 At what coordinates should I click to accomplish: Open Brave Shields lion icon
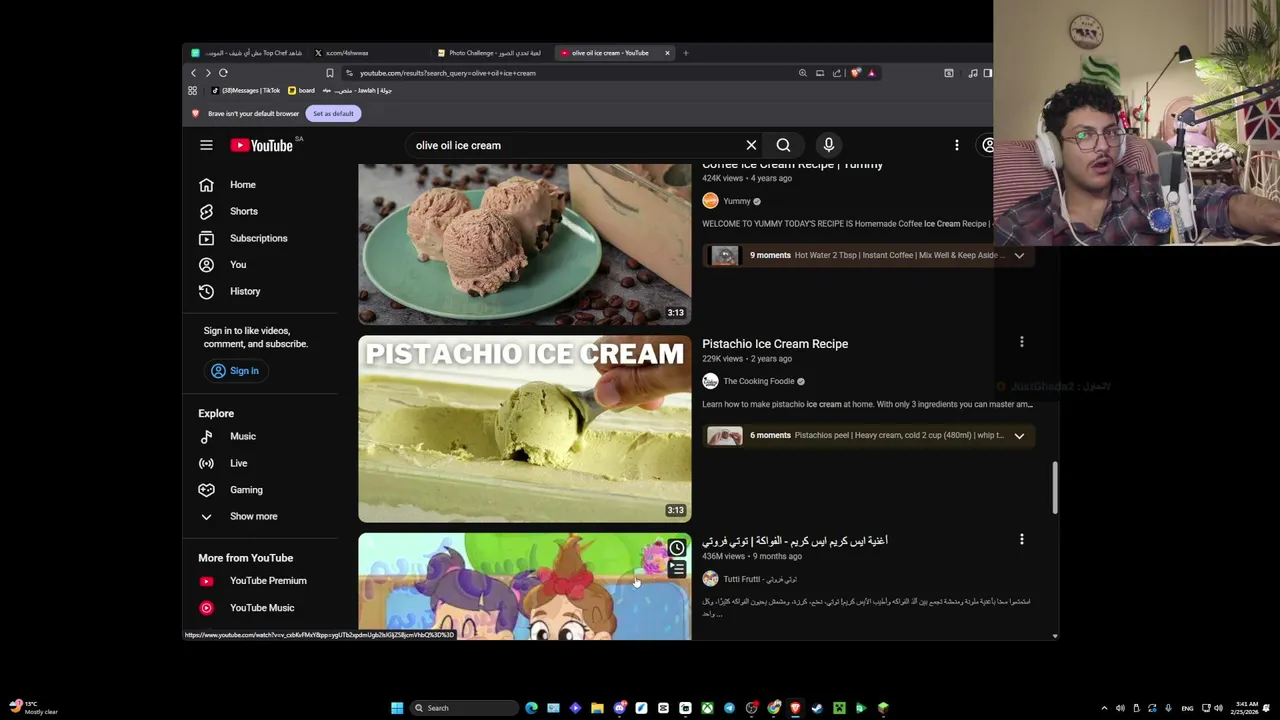tap(855, 73)
